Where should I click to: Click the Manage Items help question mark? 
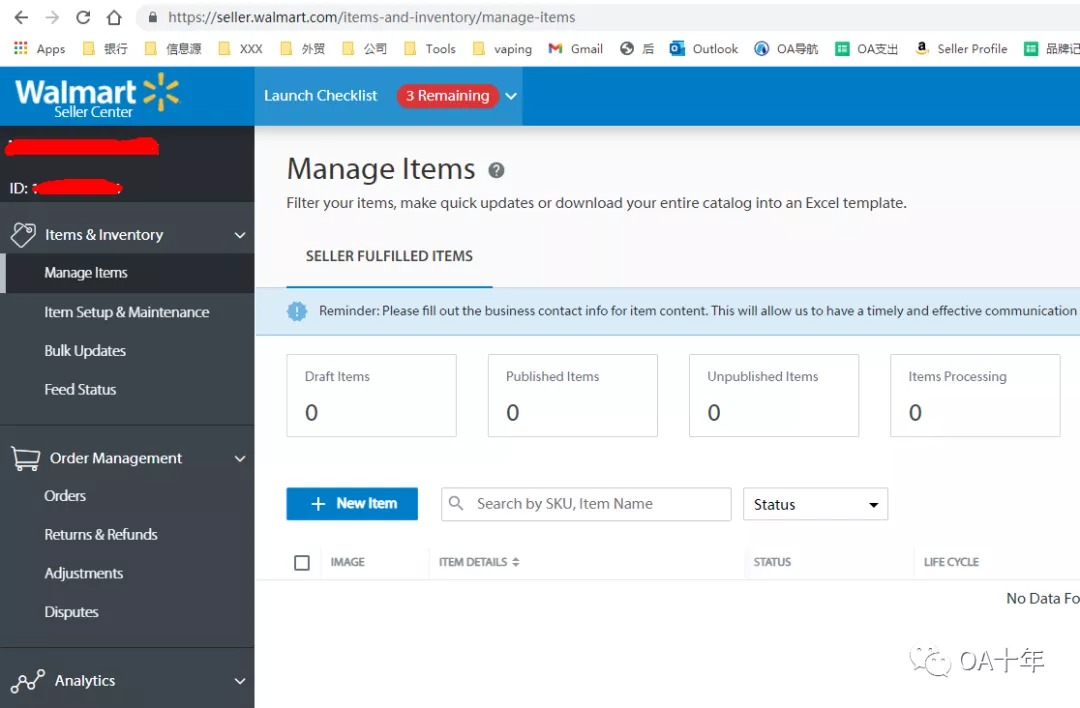coord(496,170)
